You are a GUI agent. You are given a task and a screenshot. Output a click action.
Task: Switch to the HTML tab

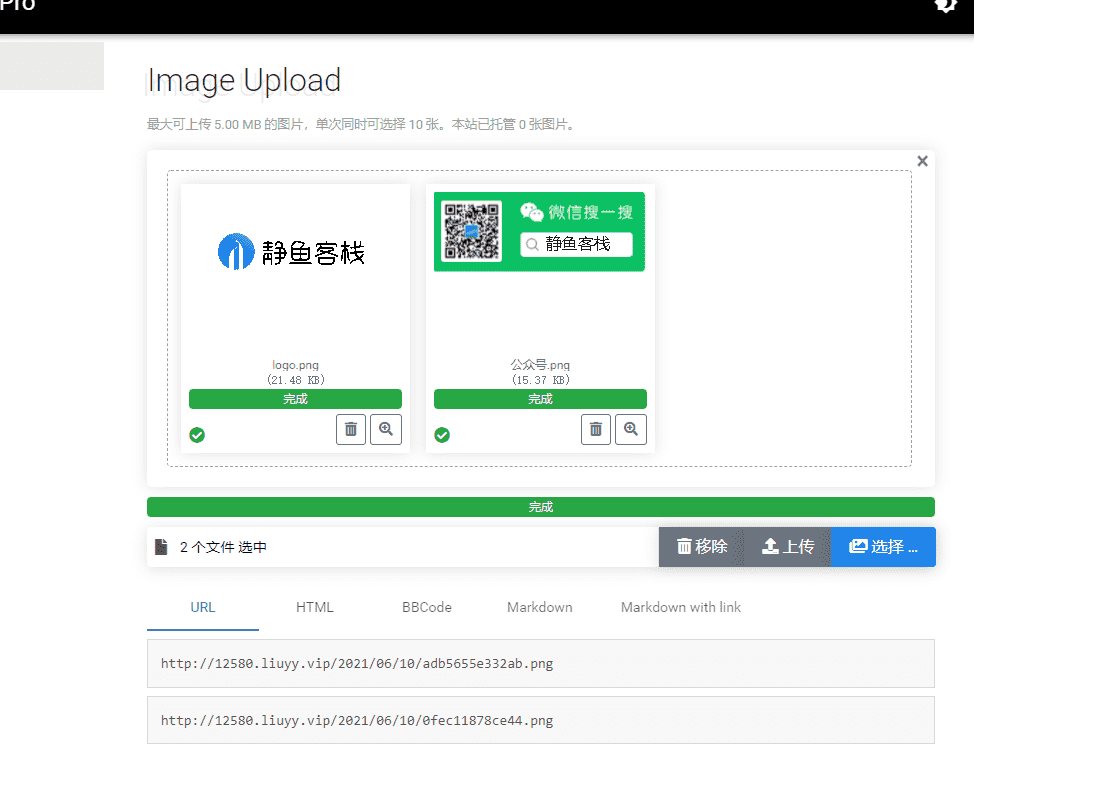coord(315,607)
